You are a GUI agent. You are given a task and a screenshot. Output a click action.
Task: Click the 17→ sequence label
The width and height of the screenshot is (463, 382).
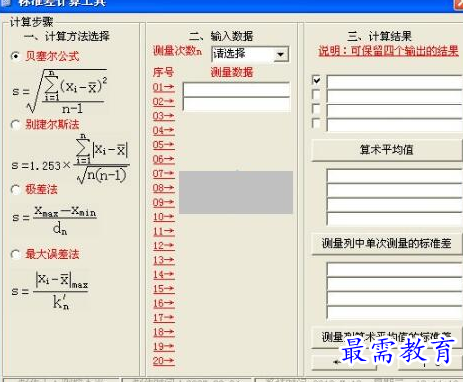[164, 318]
